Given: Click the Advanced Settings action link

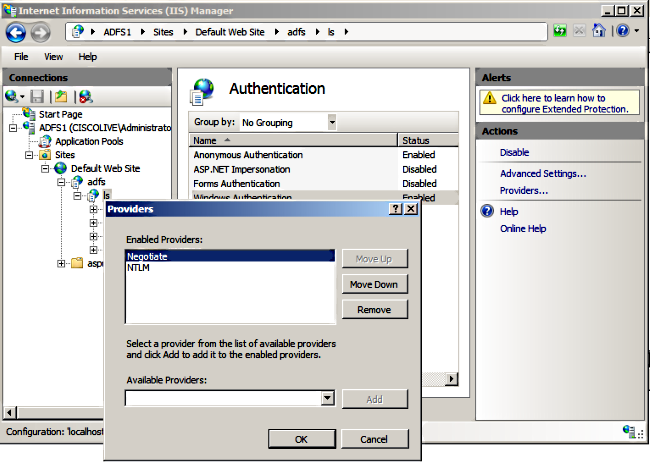Looking at the screenshot, I should click(543, 174).
